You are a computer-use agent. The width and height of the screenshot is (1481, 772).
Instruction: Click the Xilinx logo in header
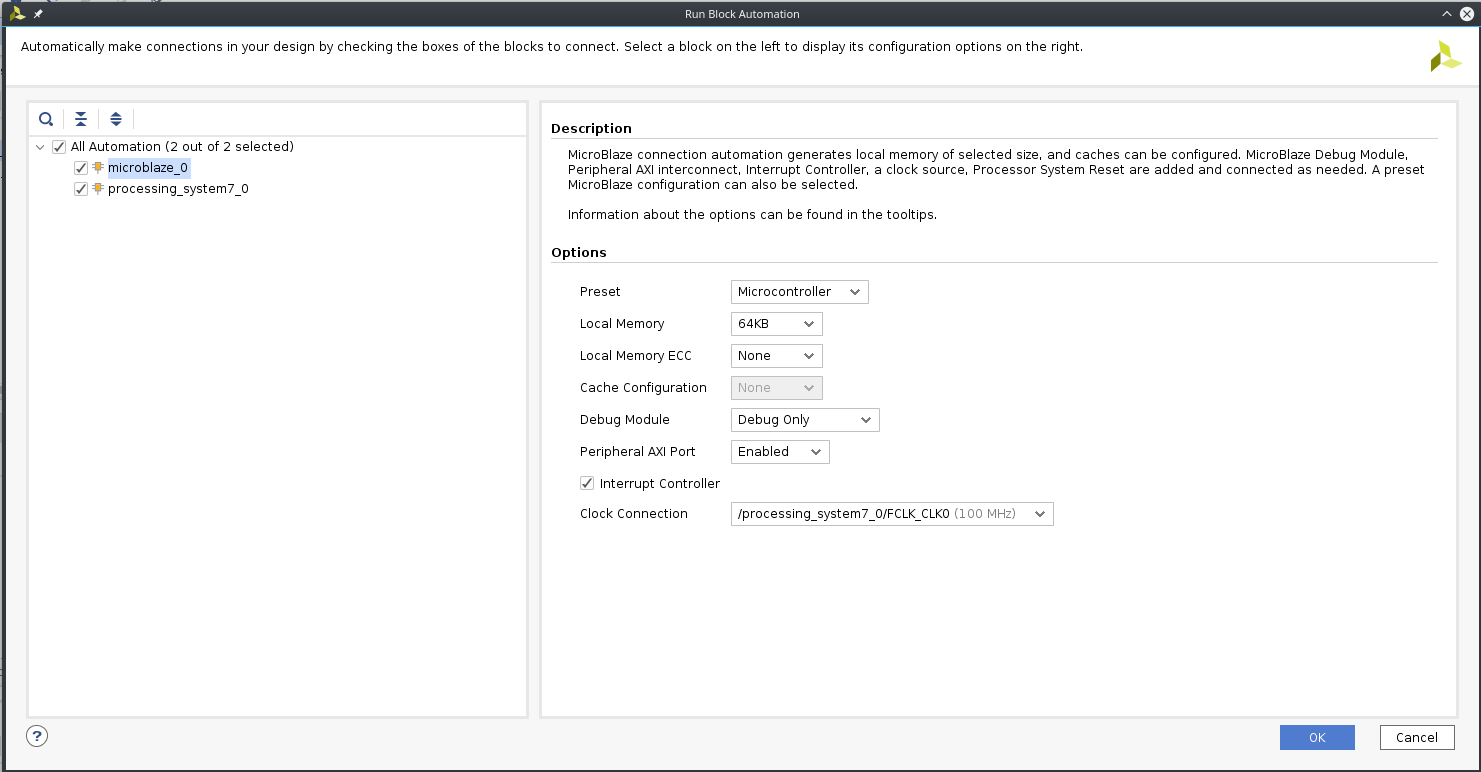tap(1445, 56)
